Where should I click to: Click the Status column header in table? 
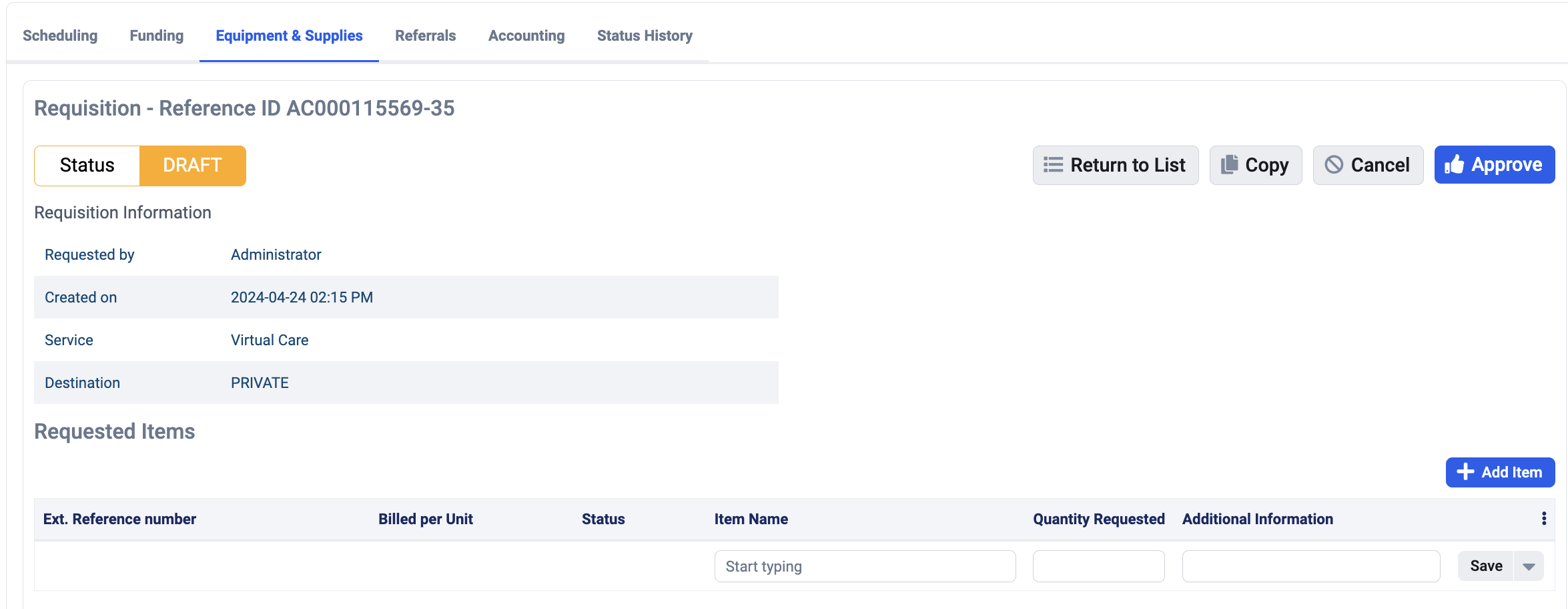[603, 519]
